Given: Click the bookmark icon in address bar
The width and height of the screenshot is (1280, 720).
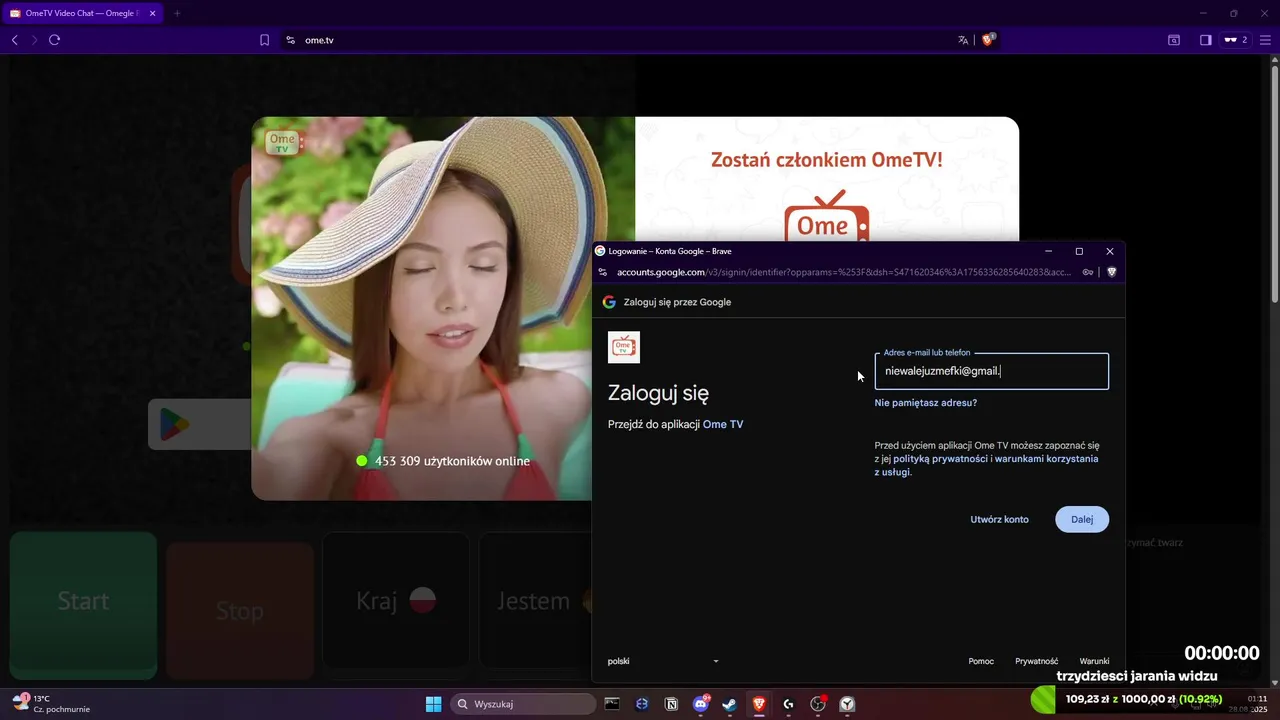Looking at the screenshot, I should (x=264, y=40).
